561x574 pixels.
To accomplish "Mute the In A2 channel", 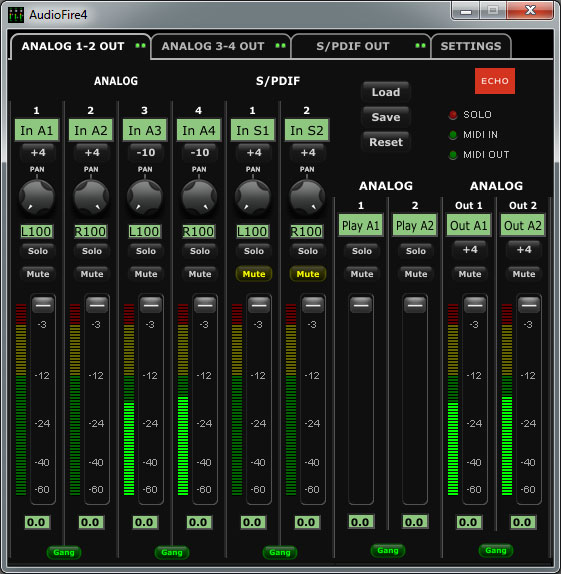I will (x=92, y=274).
